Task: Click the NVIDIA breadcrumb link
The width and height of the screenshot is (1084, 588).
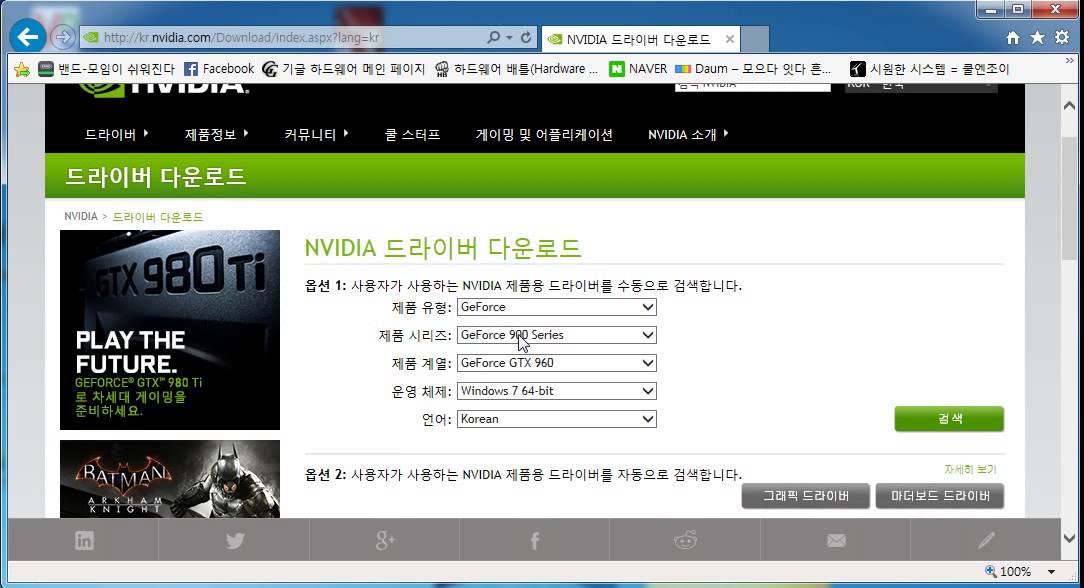Action: (81, 216)
